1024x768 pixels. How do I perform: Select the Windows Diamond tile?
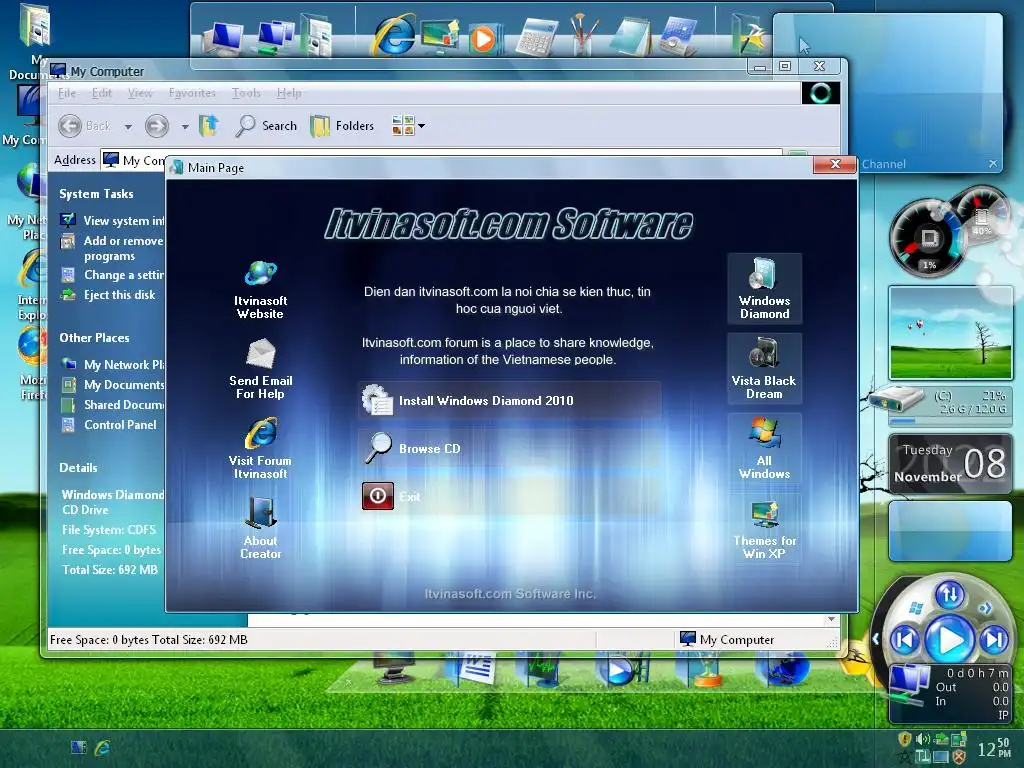click(x=764, y=288)
